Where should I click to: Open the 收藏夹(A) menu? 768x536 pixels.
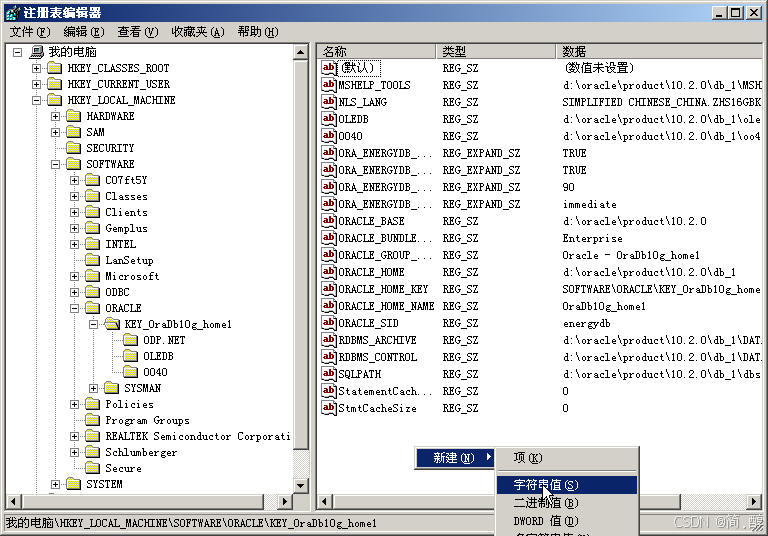(198, 32)
